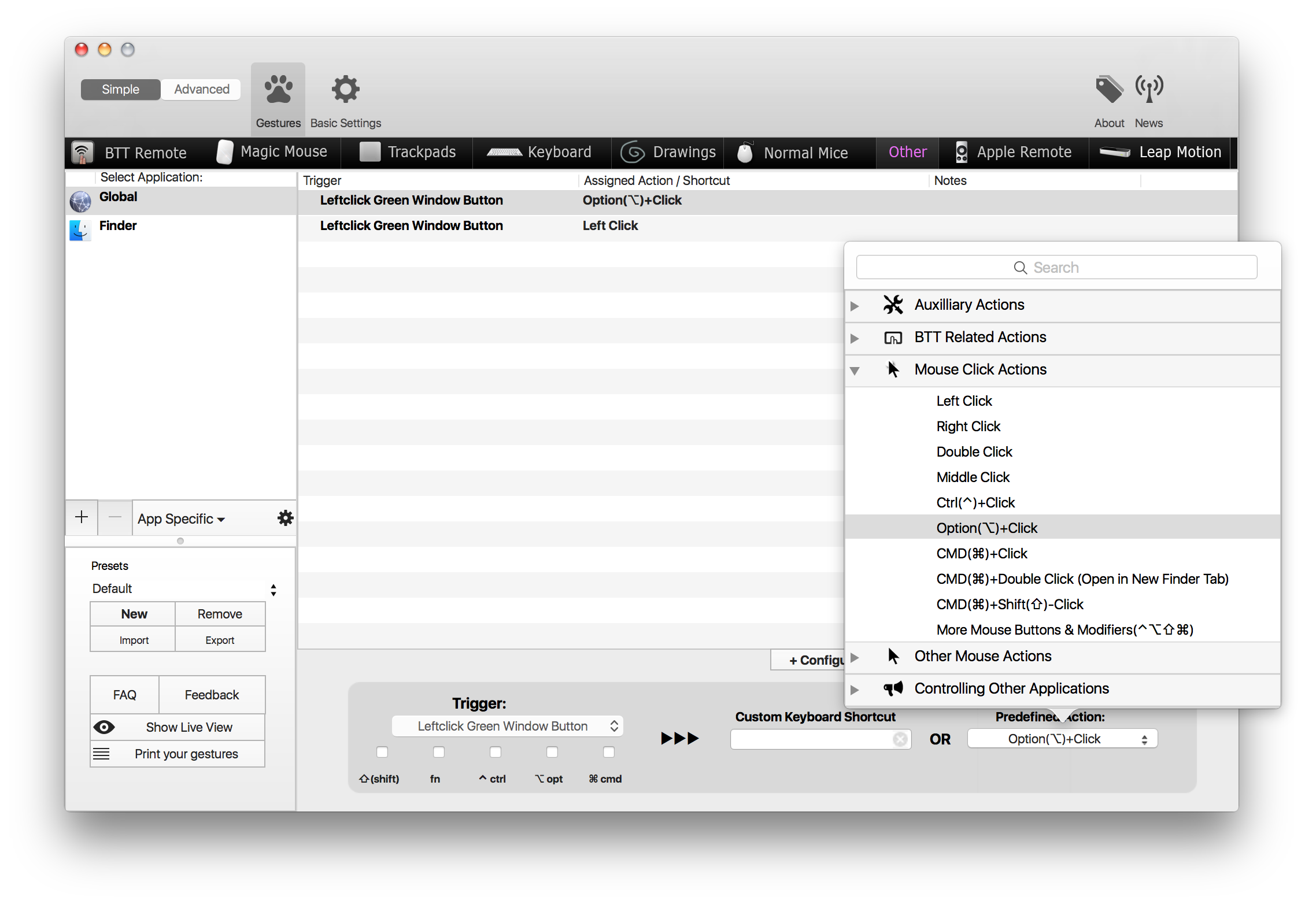
Task: Click the plus icon to add an application
Action: point(82,517)
